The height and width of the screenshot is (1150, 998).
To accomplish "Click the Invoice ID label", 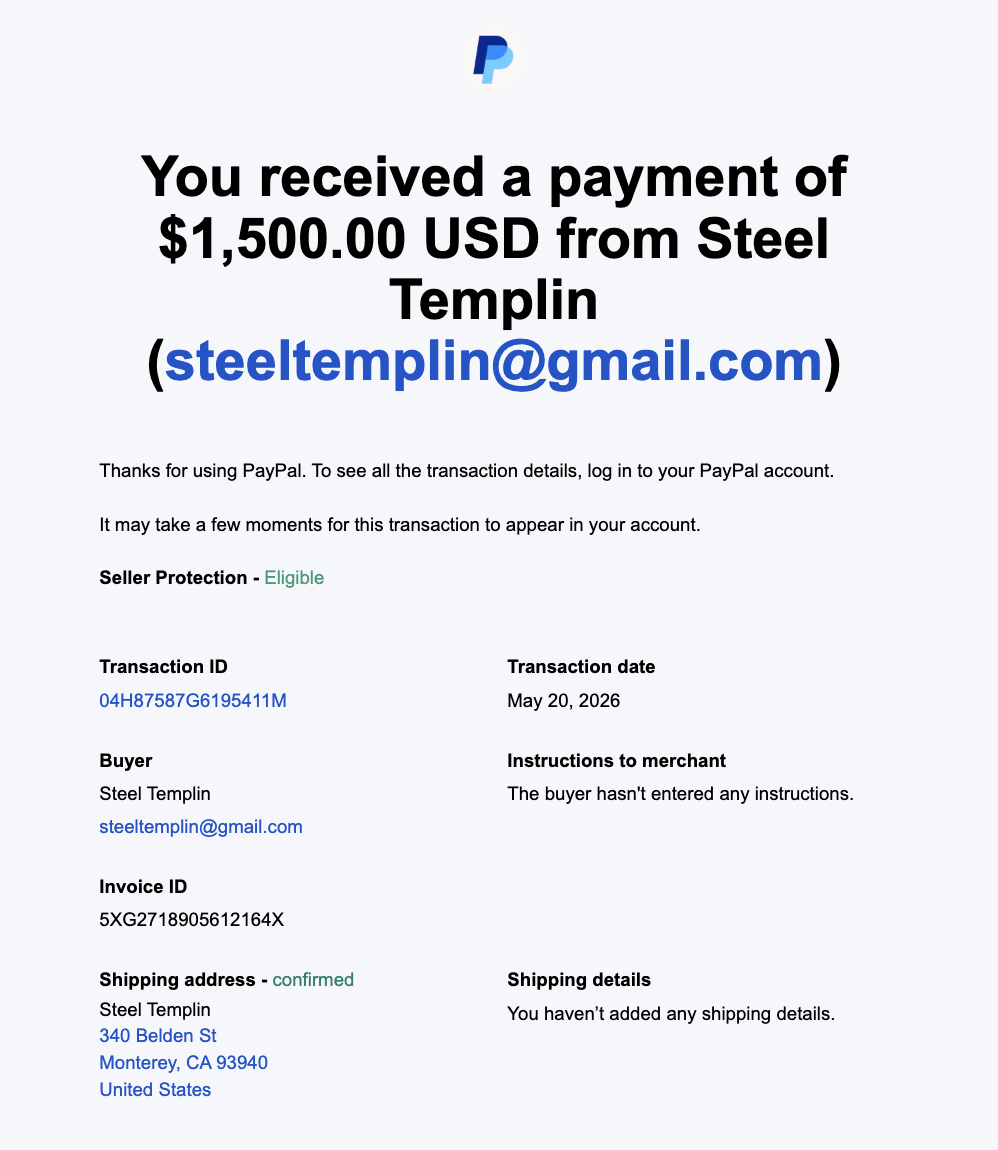I will coord(143,887).
